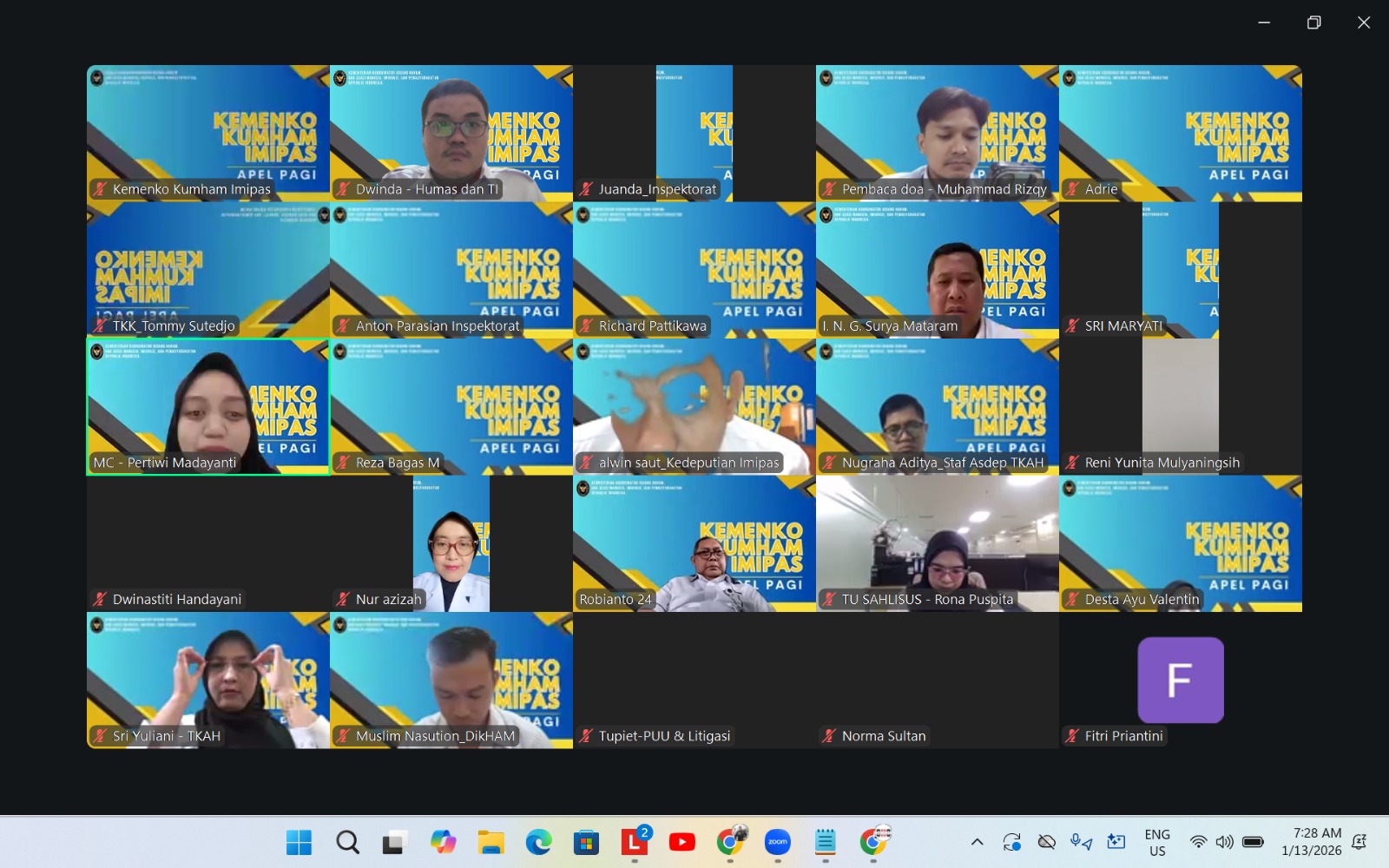This screenshot has width=1389, height=868.
Task: Restore down the Zoom meeting window
Action: (1313, 23)
